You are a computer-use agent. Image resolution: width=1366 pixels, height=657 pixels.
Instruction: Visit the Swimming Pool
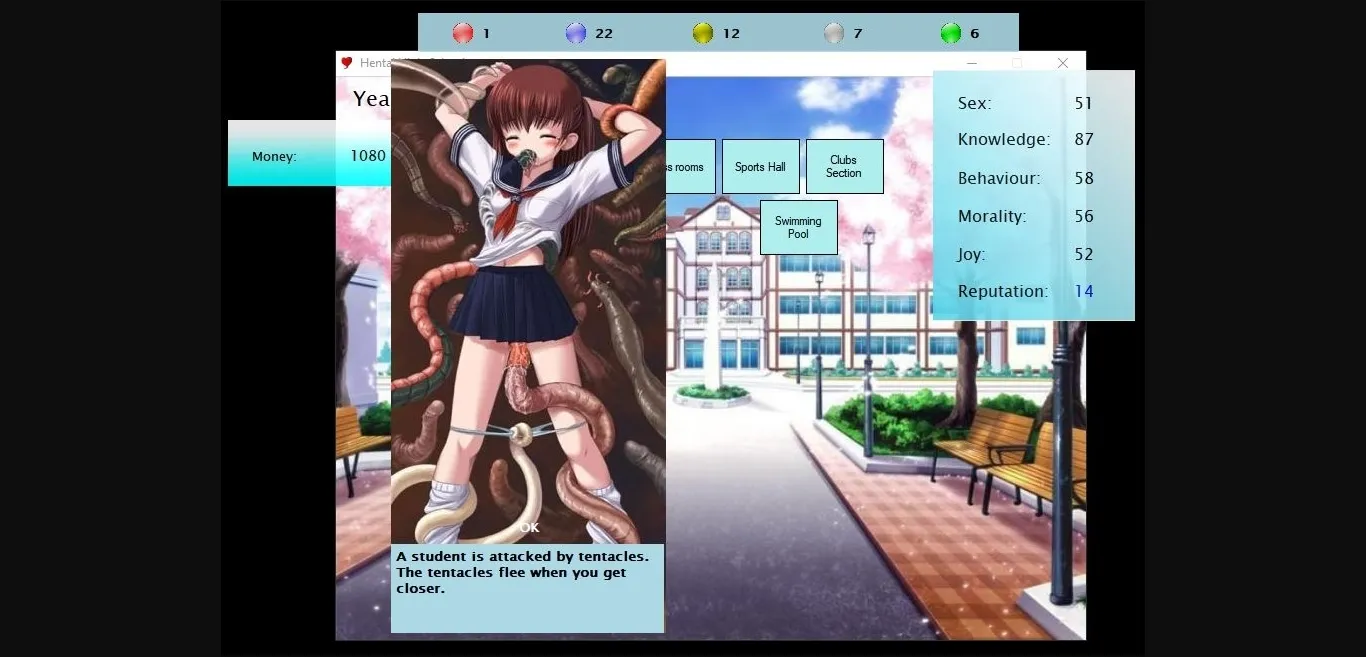[x=797, y=227]
